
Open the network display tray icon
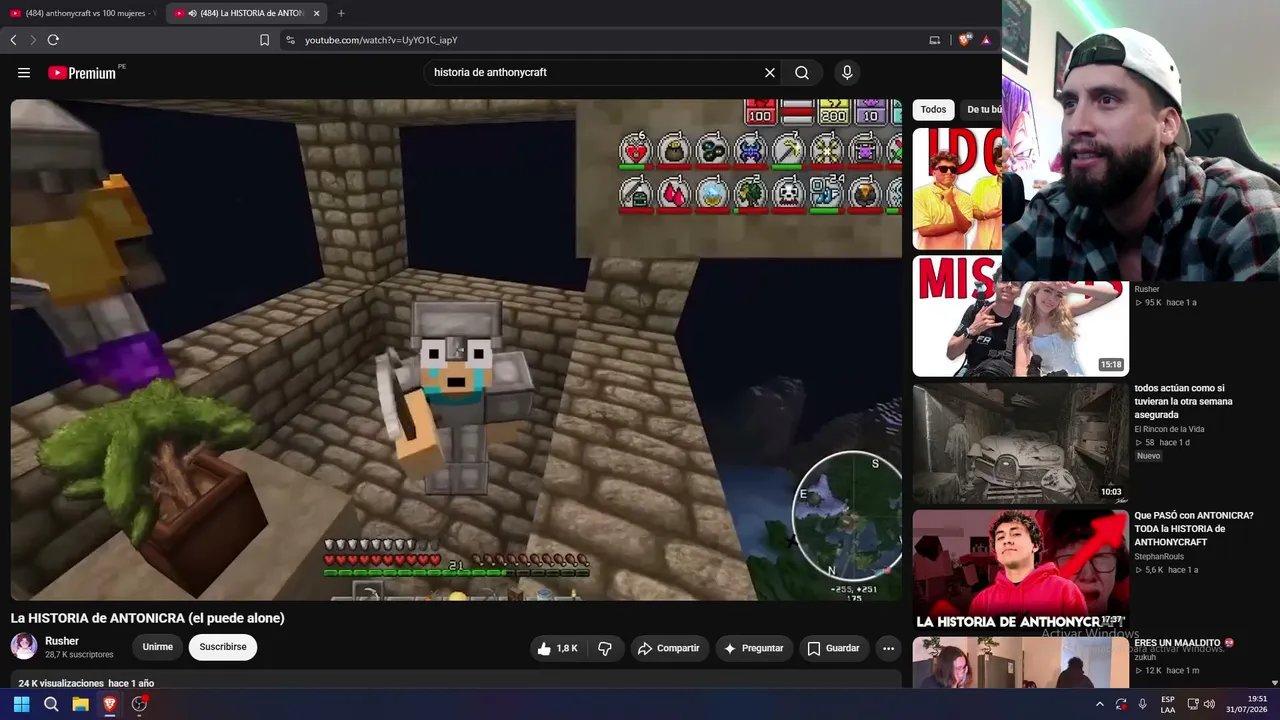(1193, 704)
